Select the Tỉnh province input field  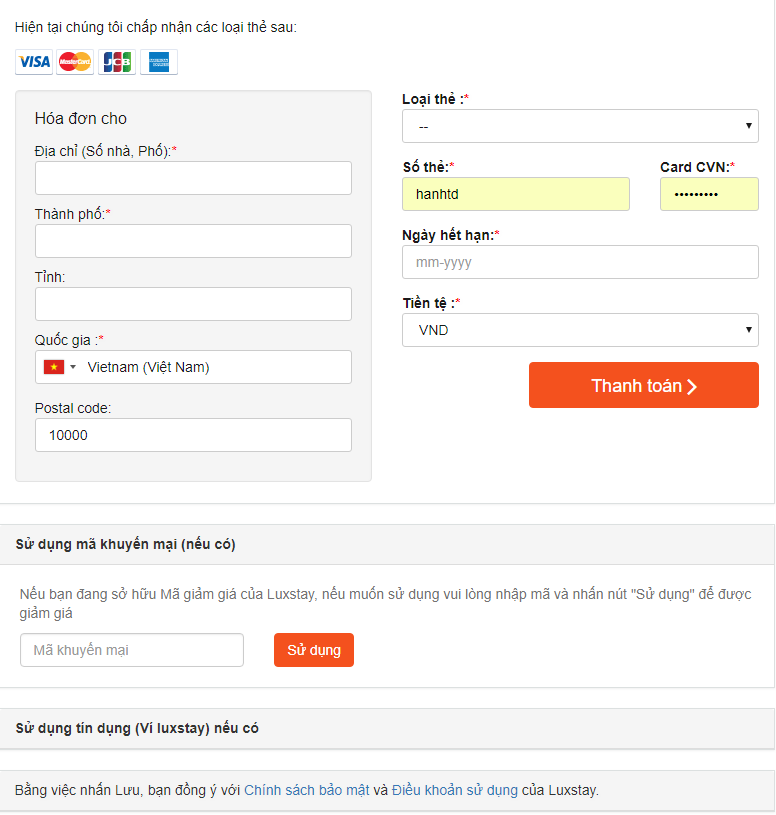[193, 304]
